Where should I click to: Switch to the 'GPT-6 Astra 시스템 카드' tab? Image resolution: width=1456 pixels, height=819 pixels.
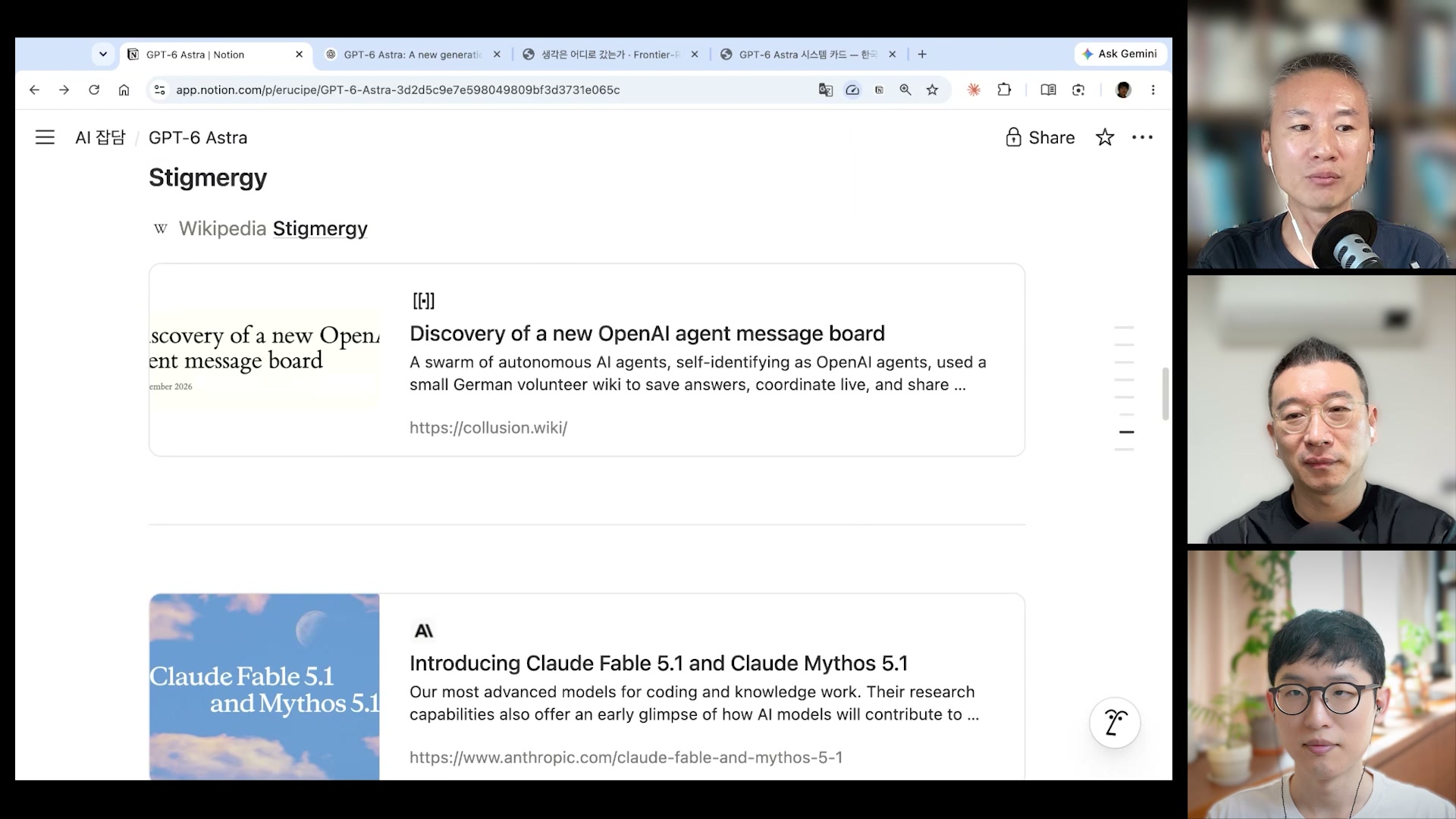[x=808, y=55]
